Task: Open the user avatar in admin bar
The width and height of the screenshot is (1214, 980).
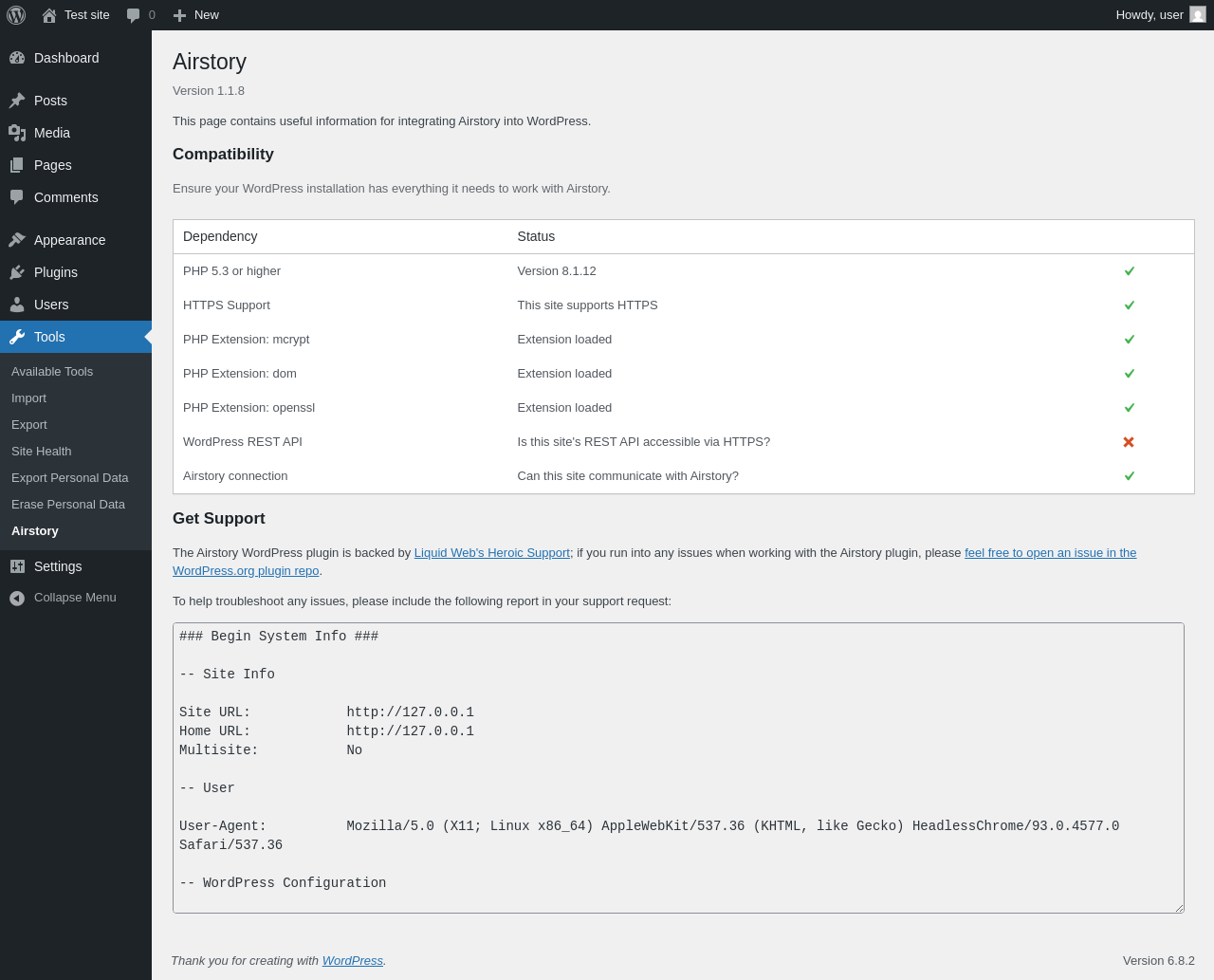Action: coord(1198,14)
